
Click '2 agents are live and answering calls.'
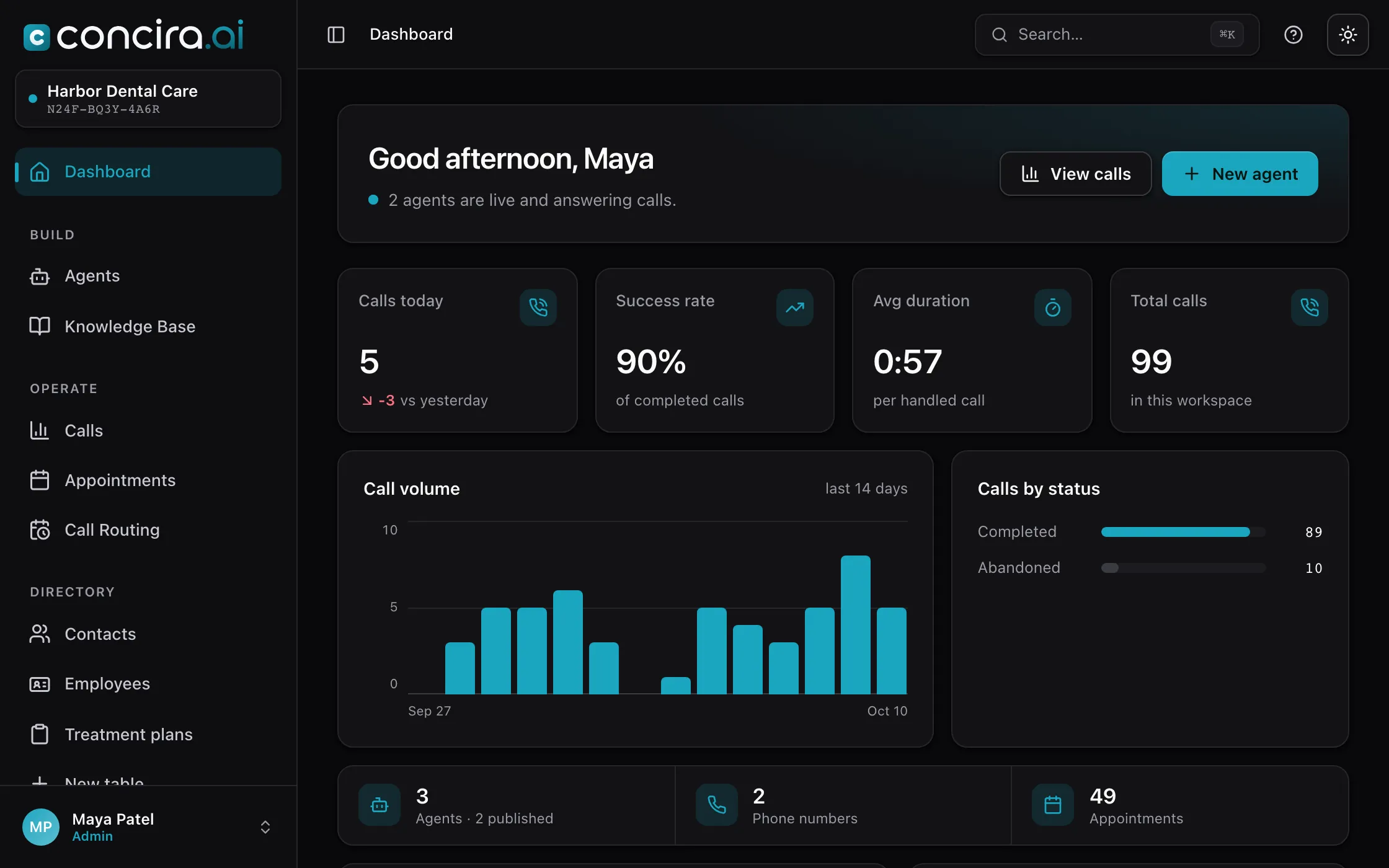[532, 200]
